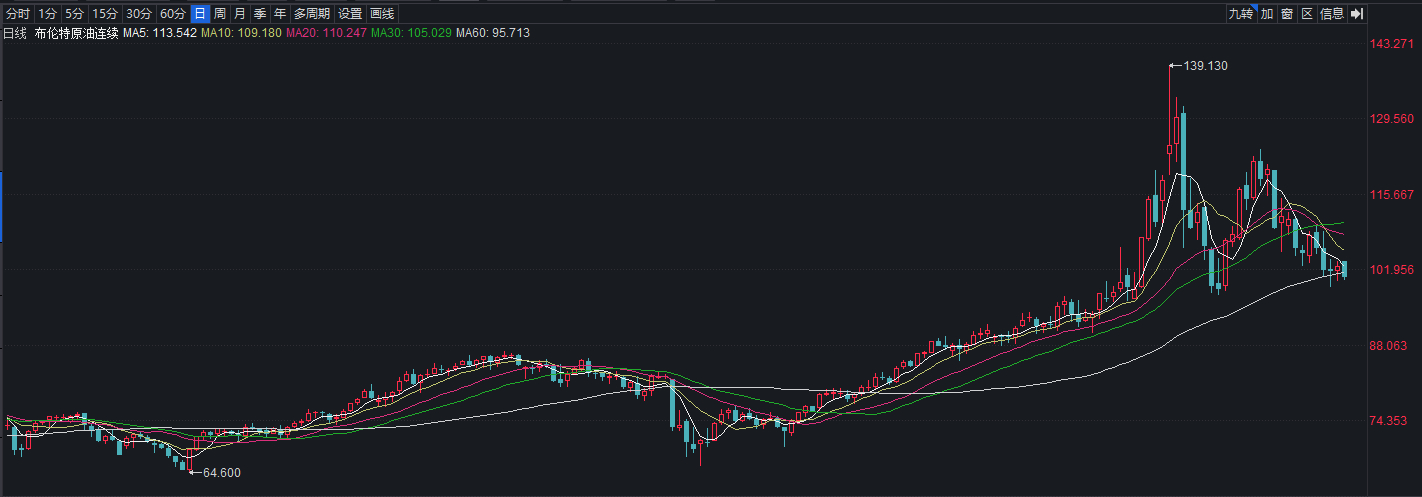Switch to 分时 intraday view

pos(17,14)
